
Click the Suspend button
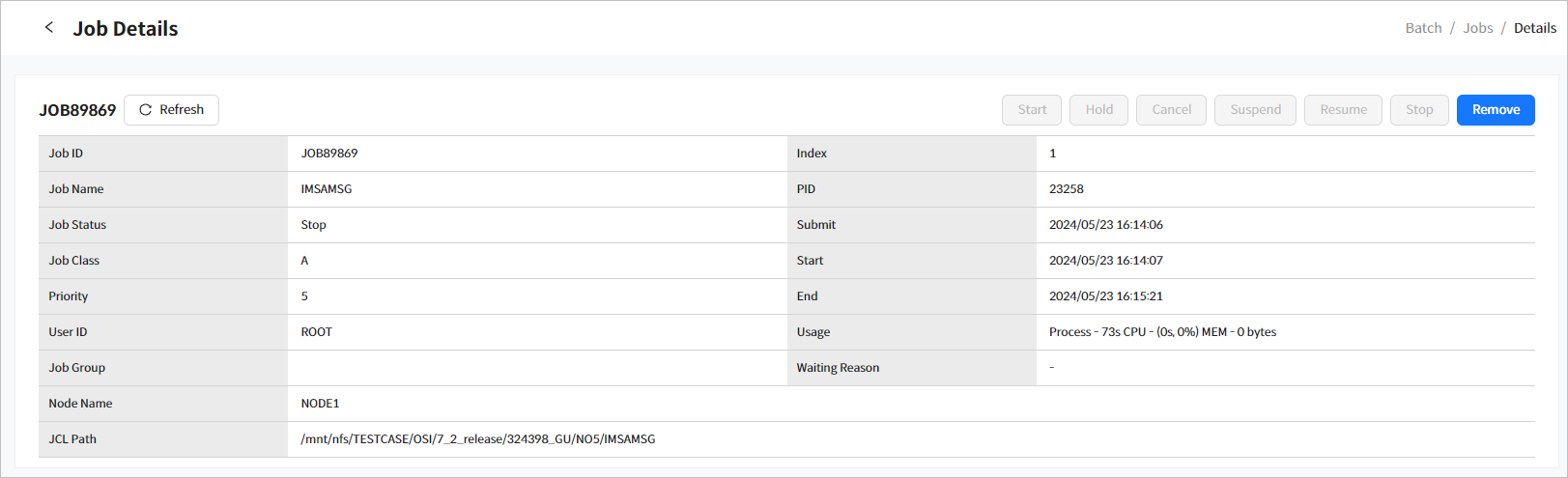pos(1255,110)
